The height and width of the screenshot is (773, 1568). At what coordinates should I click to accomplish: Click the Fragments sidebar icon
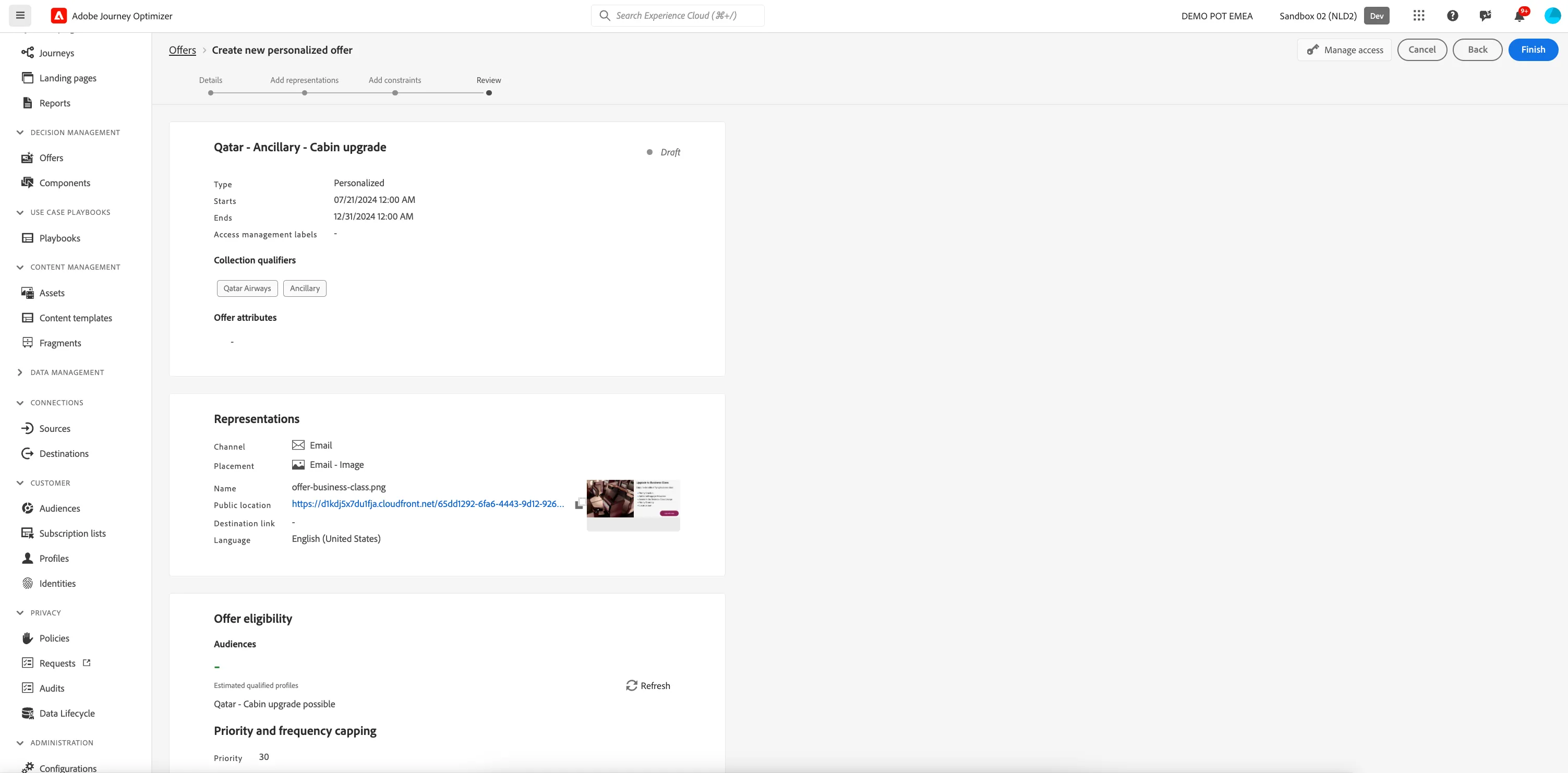28,343
